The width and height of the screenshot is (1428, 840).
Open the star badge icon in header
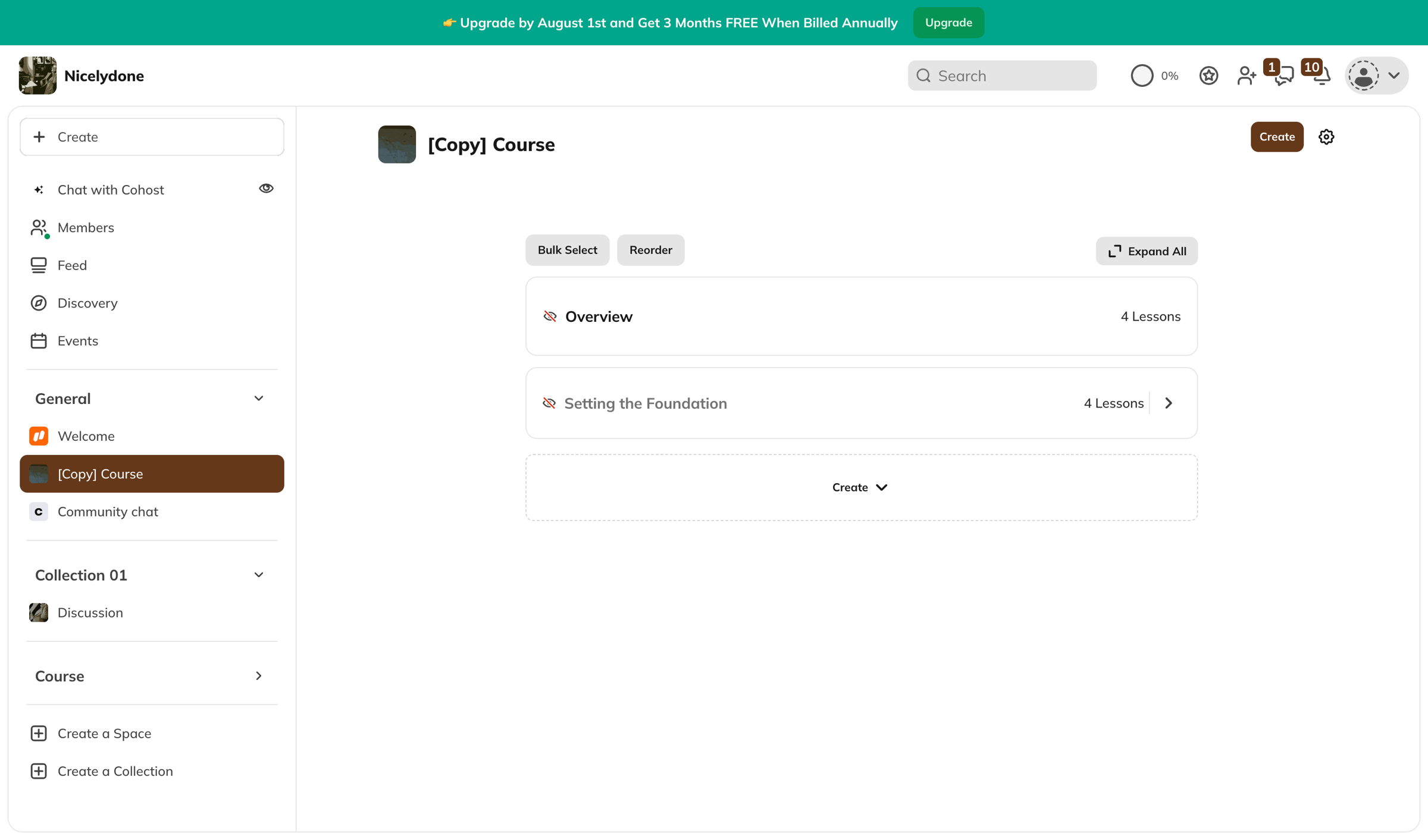coord(1208,76)
